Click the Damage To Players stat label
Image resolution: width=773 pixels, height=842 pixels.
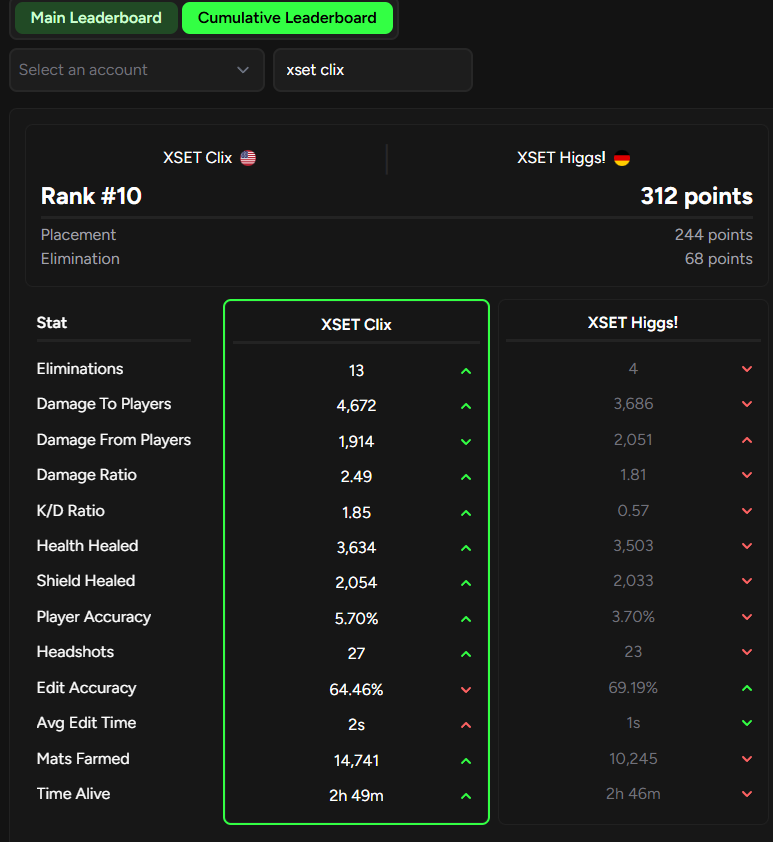point(104,404)
